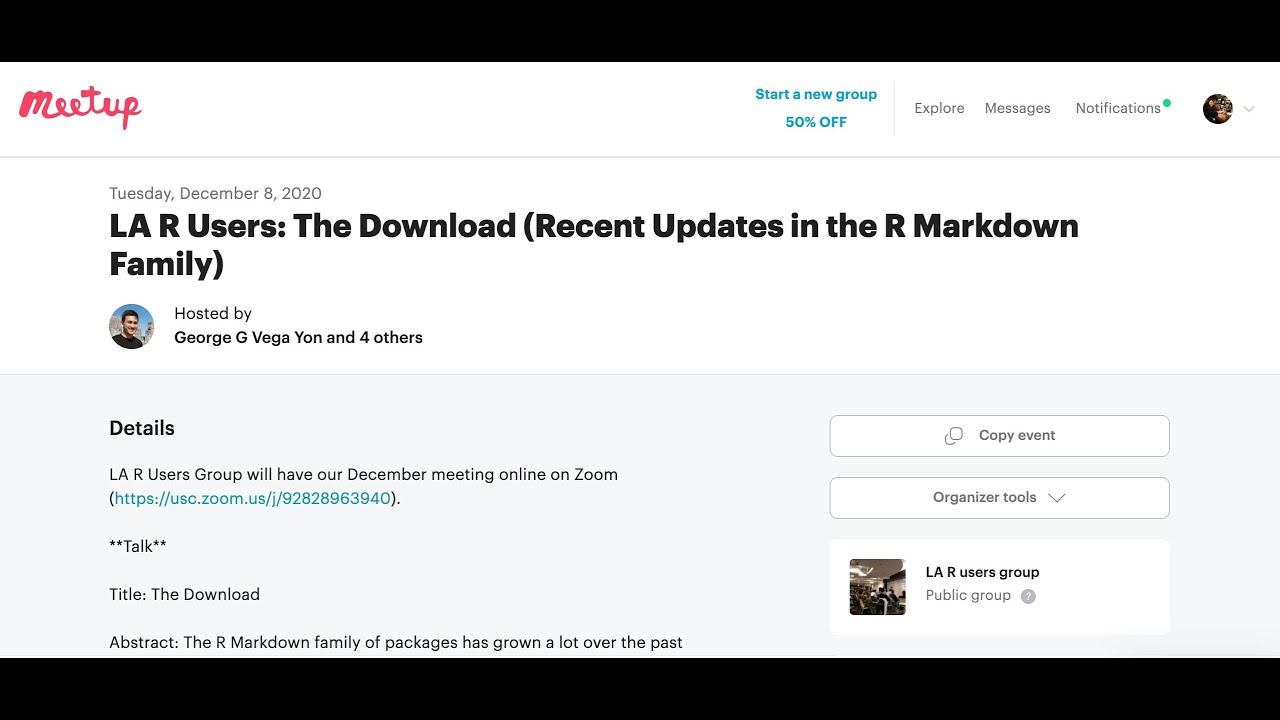Screen dimensions: 1280x720
Task: Click the green notification dot
Action: pos(1167,103)
